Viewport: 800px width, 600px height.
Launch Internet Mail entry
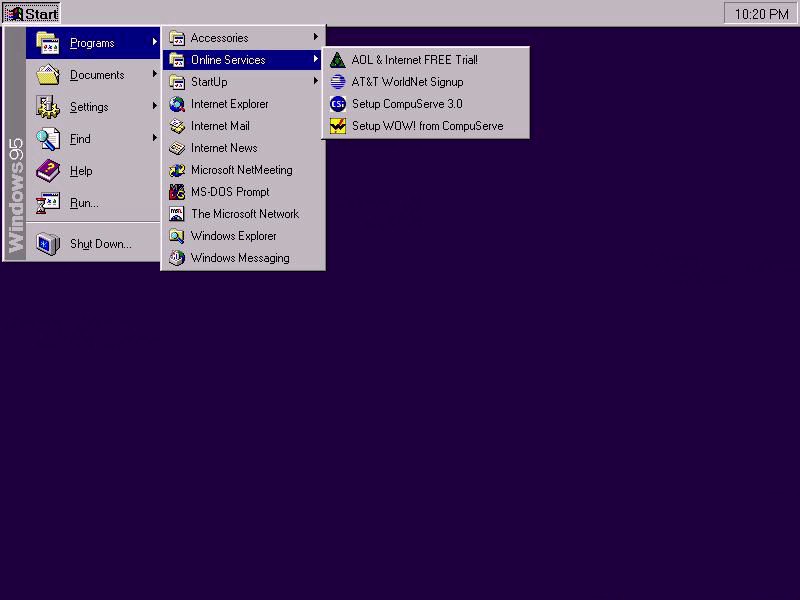coord(243,126)
